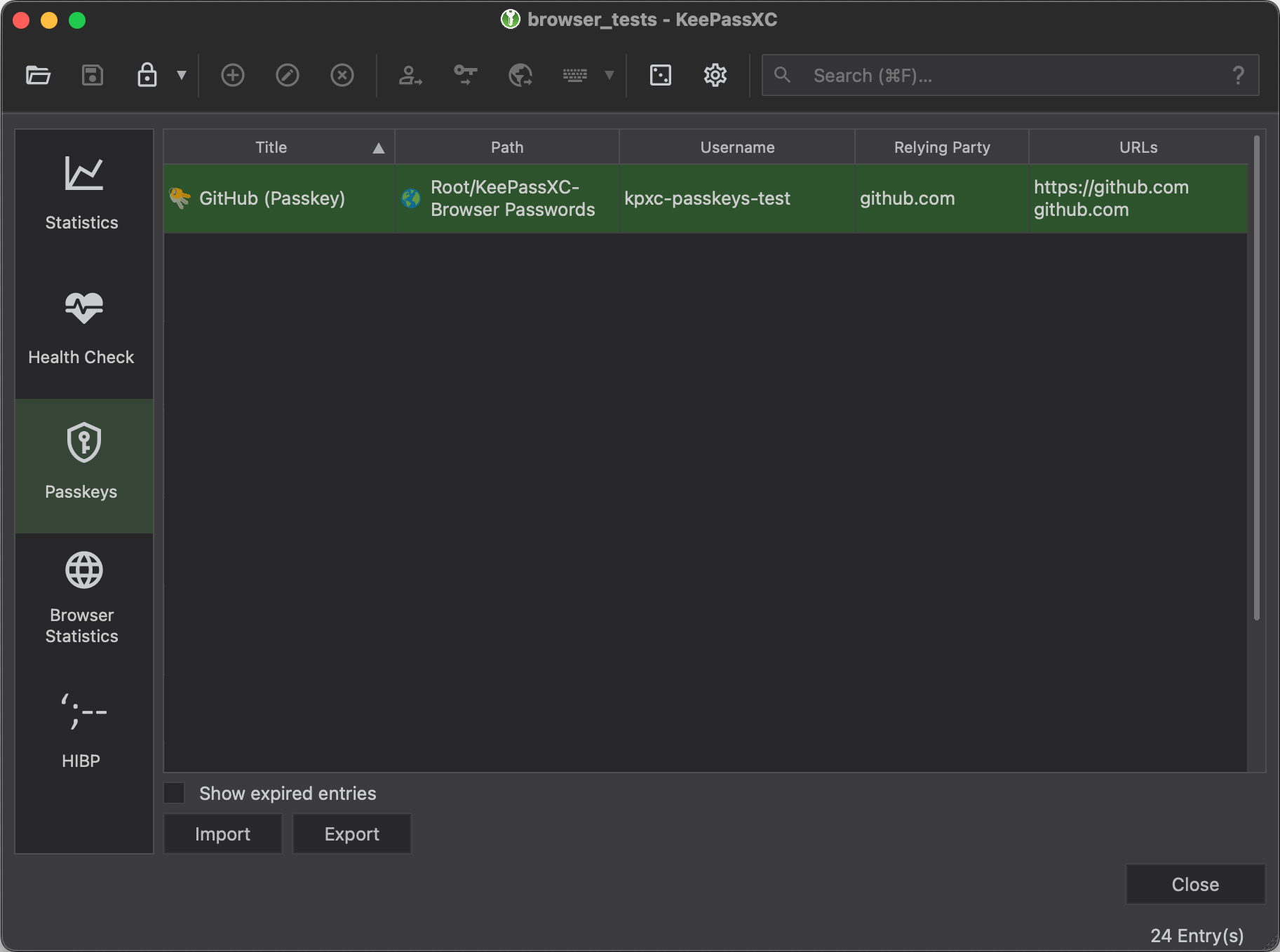The width and height of the screenshot is (1280, 952).
Task: Open the Browser Statistics tab
Action: click(x=83, y=600)
